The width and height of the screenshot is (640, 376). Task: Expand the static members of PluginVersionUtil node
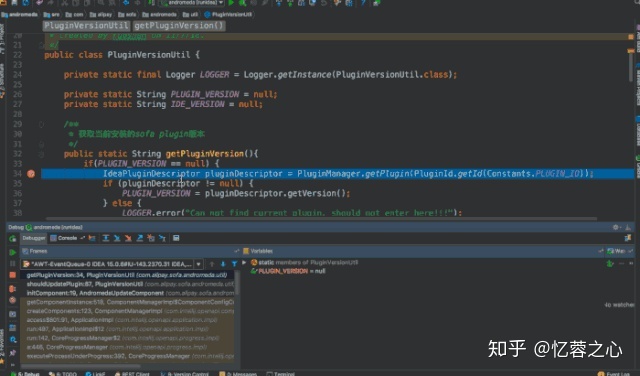(244, 263)
